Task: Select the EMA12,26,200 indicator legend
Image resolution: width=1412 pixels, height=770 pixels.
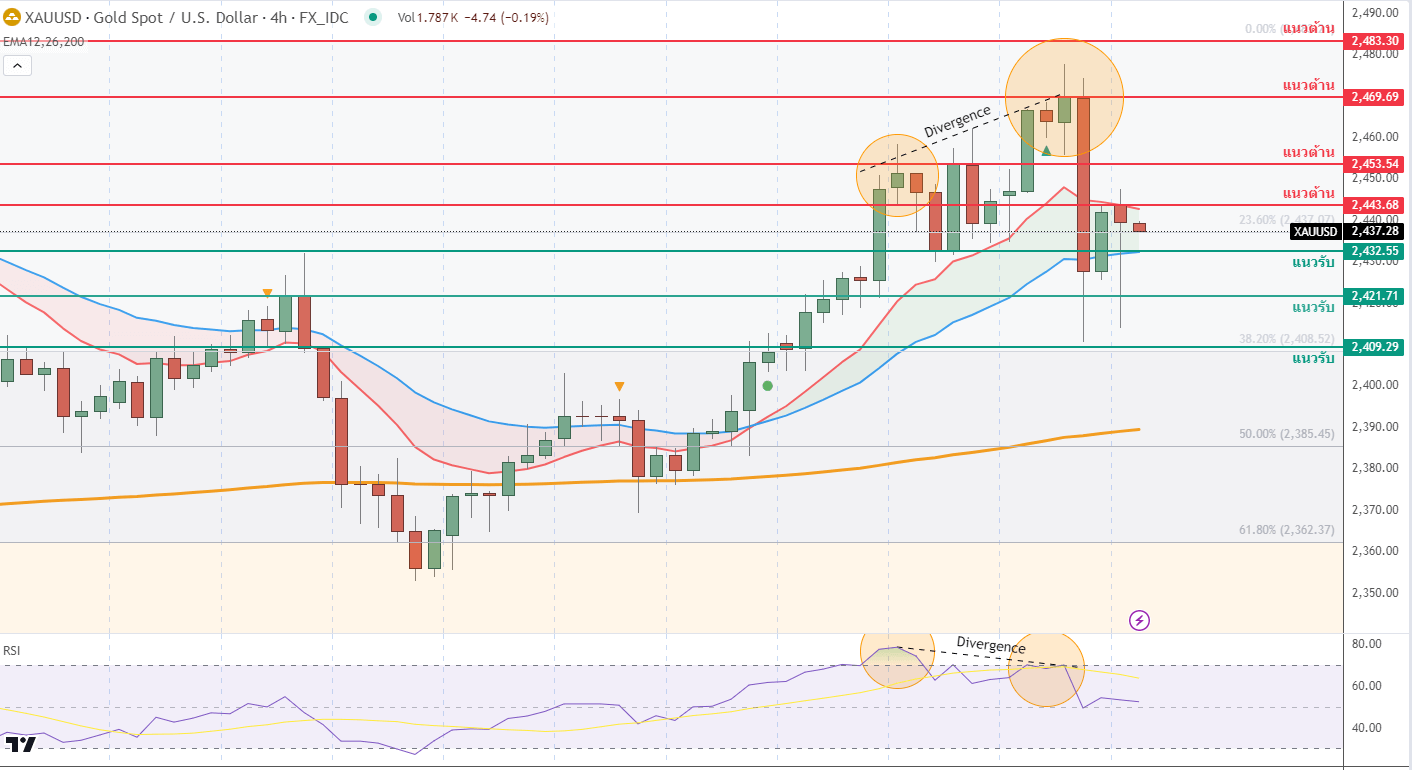Action: (x=43, y=42)
